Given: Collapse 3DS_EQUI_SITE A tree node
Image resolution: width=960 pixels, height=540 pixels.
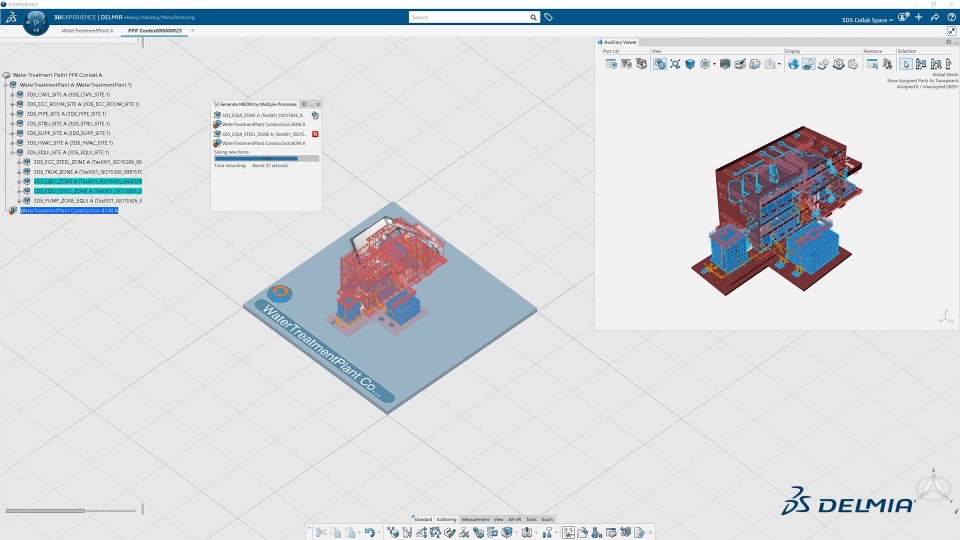Looking at the screenshot, I should point(12,152).
